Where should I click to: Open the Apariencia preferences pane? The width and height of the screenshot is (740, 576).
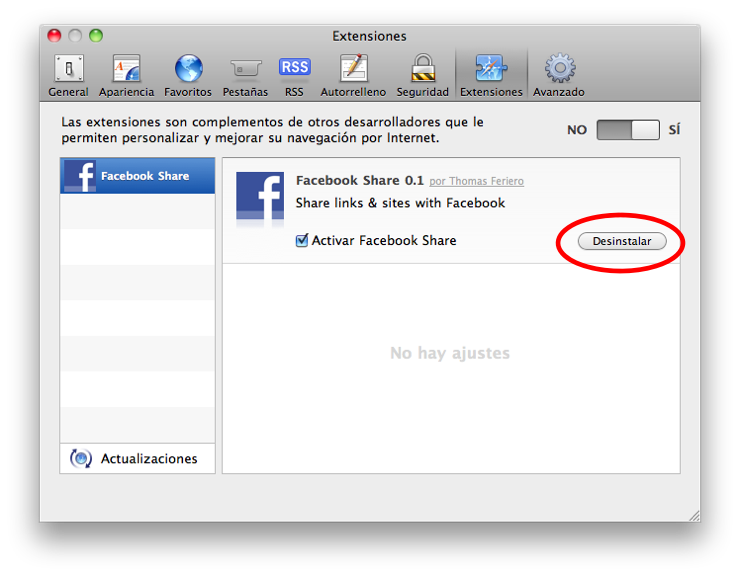click(126, 76)
